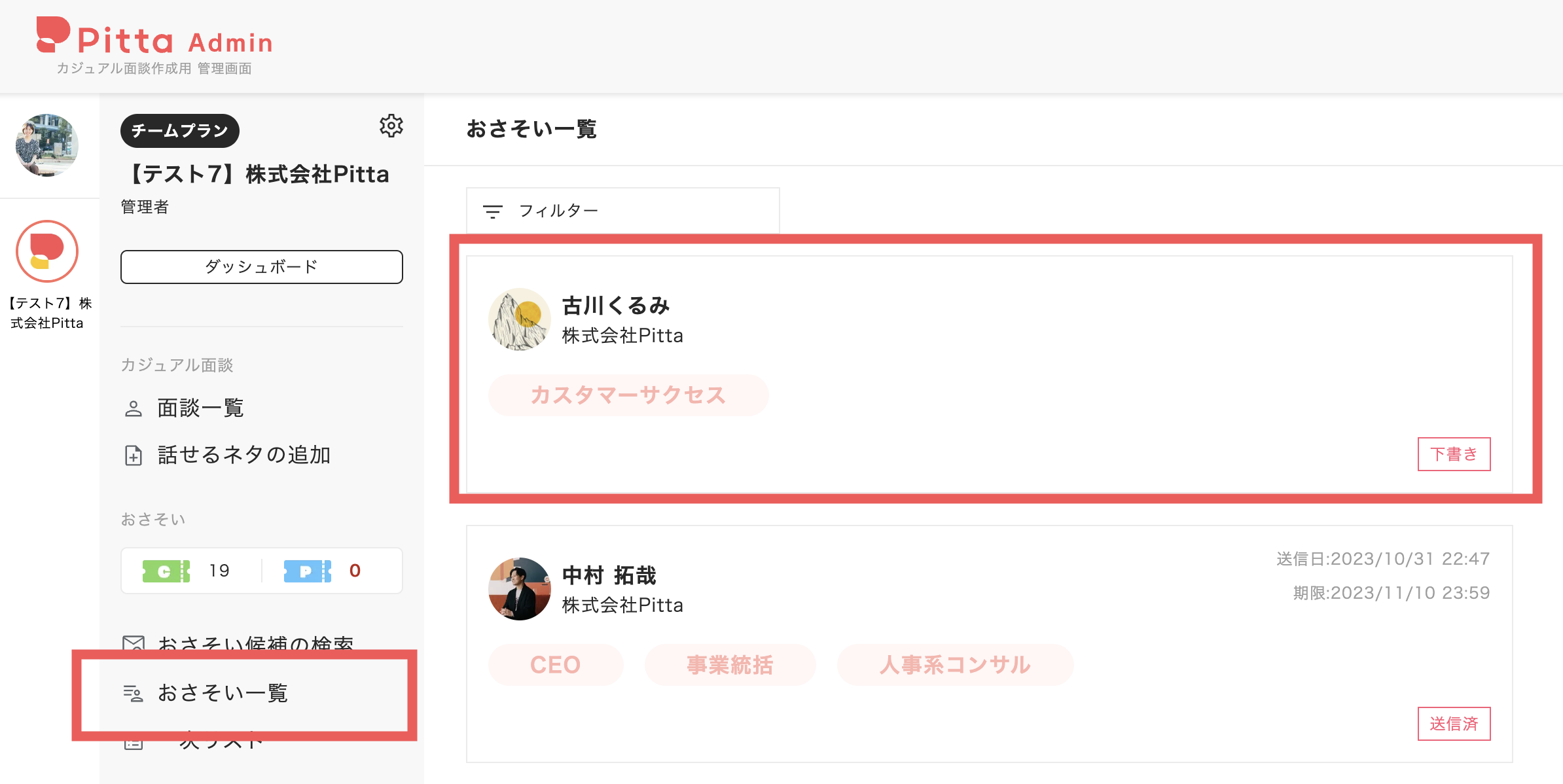The height and width of the screenshot is (784, 1563).
Task: Click the カジュアル面談 section label
Action: 177,365
